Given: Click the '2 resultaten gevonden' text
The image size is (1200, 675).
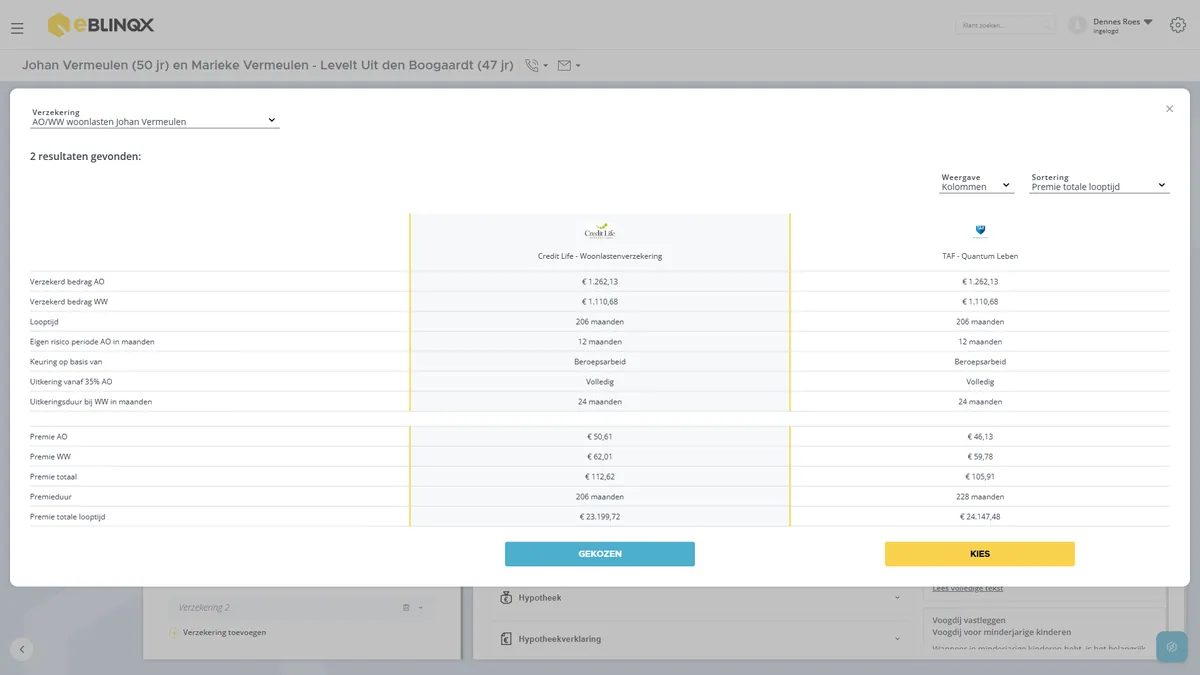Looking at the screenshot, I should pos(86,156).
